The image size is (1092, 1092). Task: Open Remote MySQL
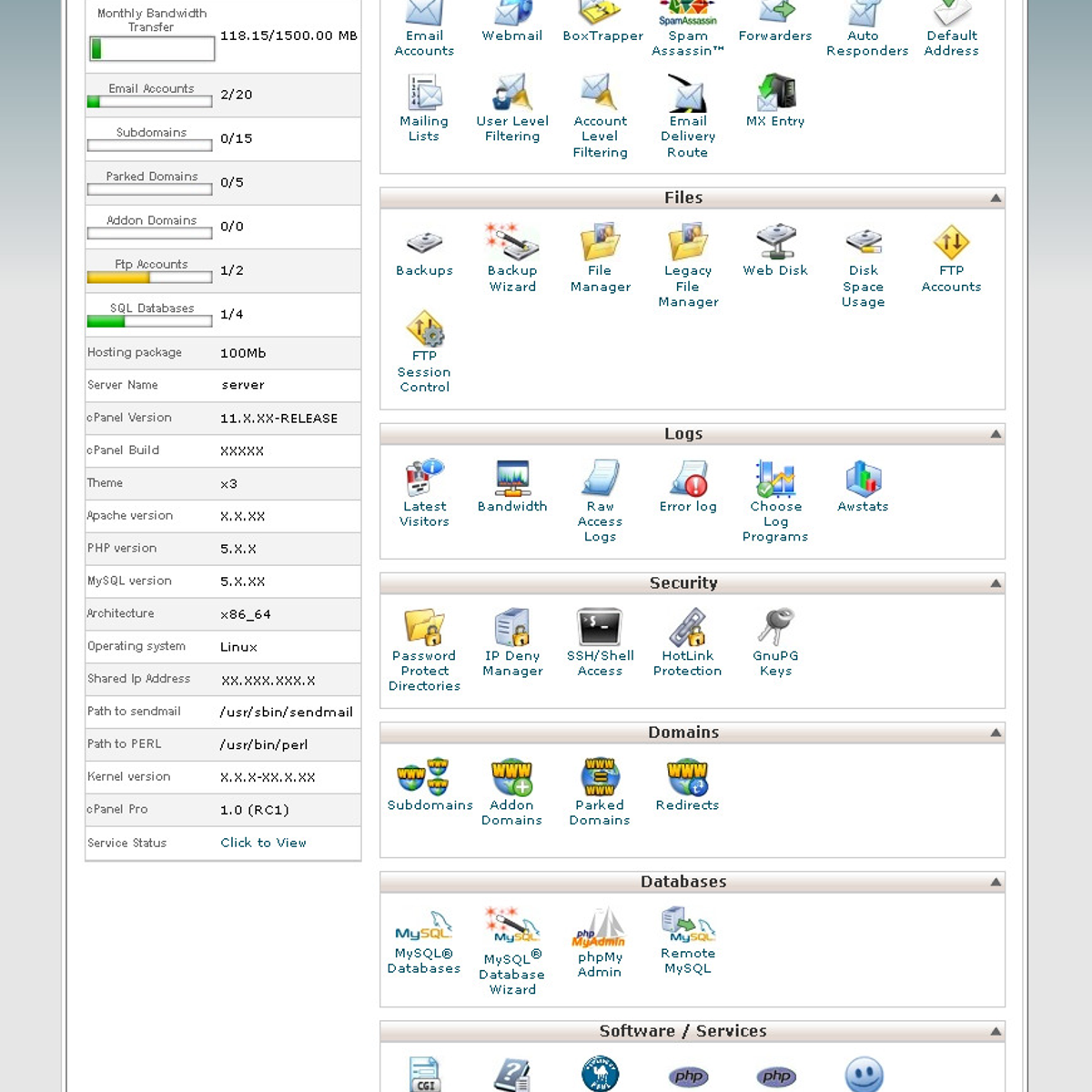point(688,941)
